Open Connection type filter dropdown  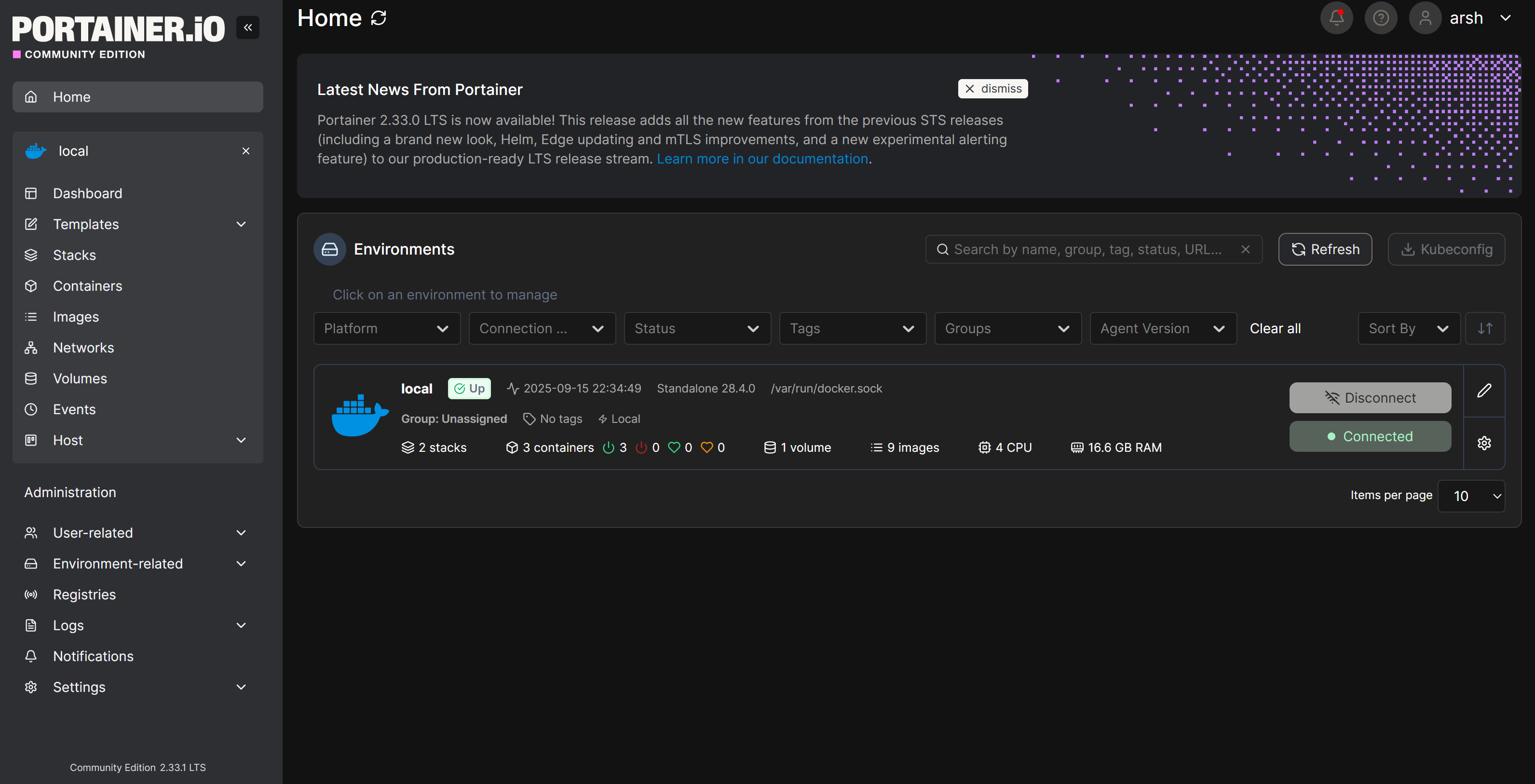542,329
